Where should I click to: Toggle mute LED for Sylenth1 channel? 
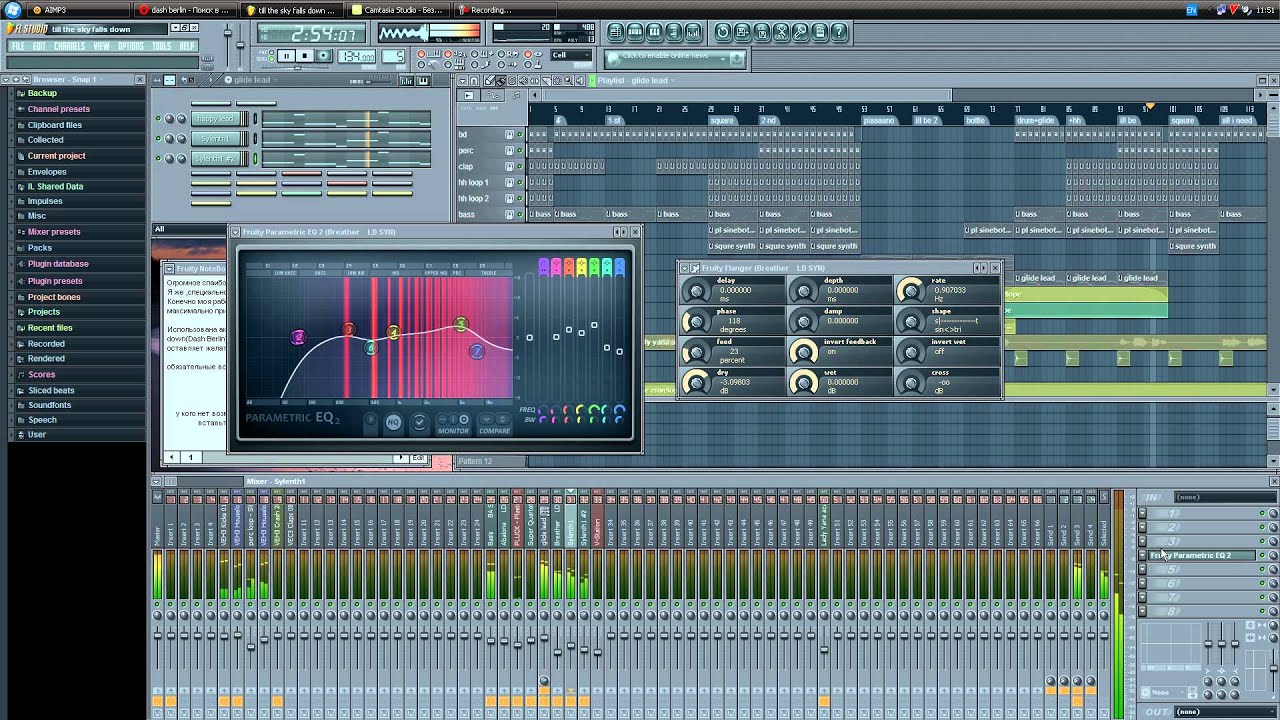(x=158, y=139)
